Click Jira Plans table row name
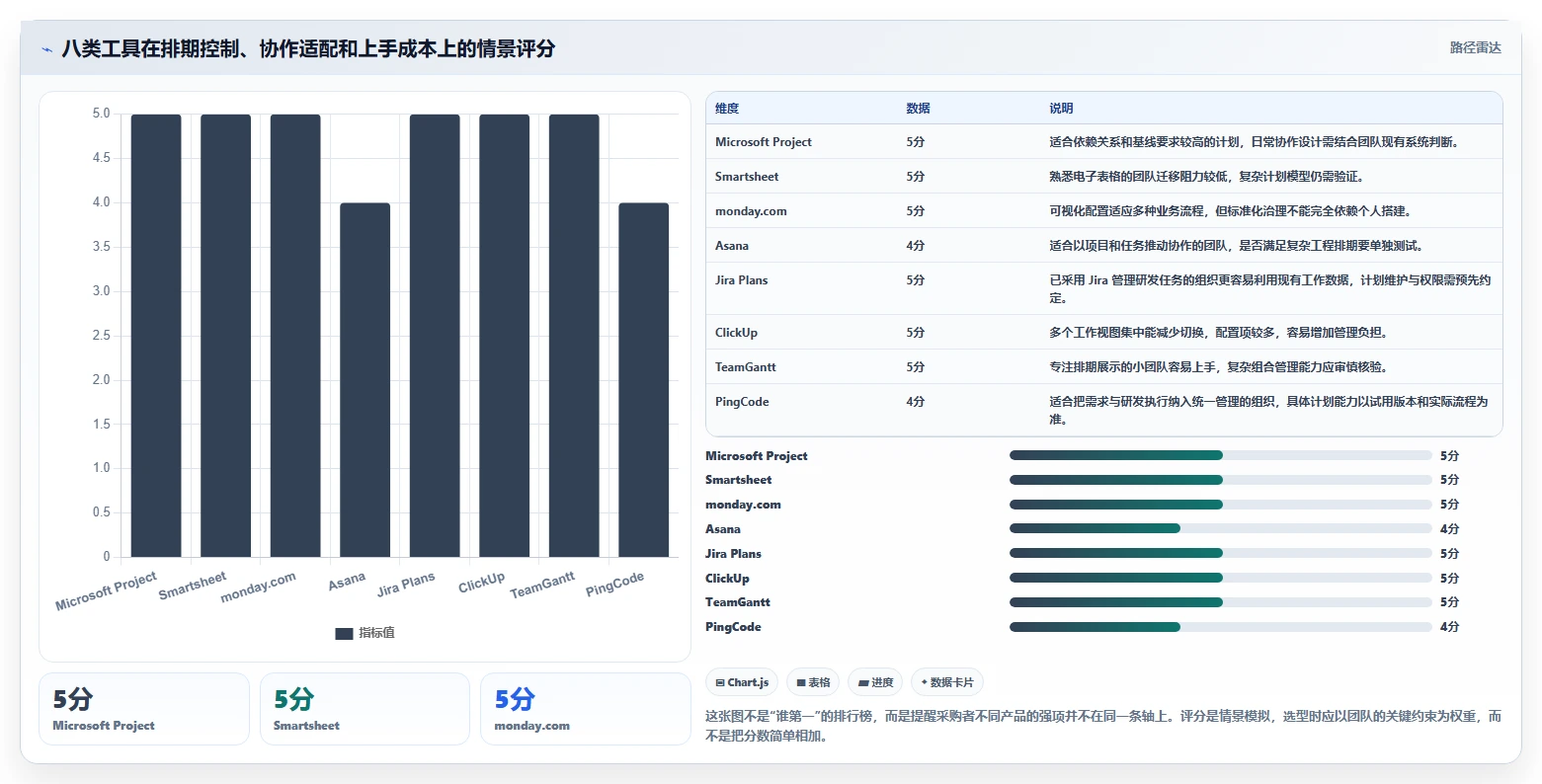1542x784 pixels. (x=741, y=280)
